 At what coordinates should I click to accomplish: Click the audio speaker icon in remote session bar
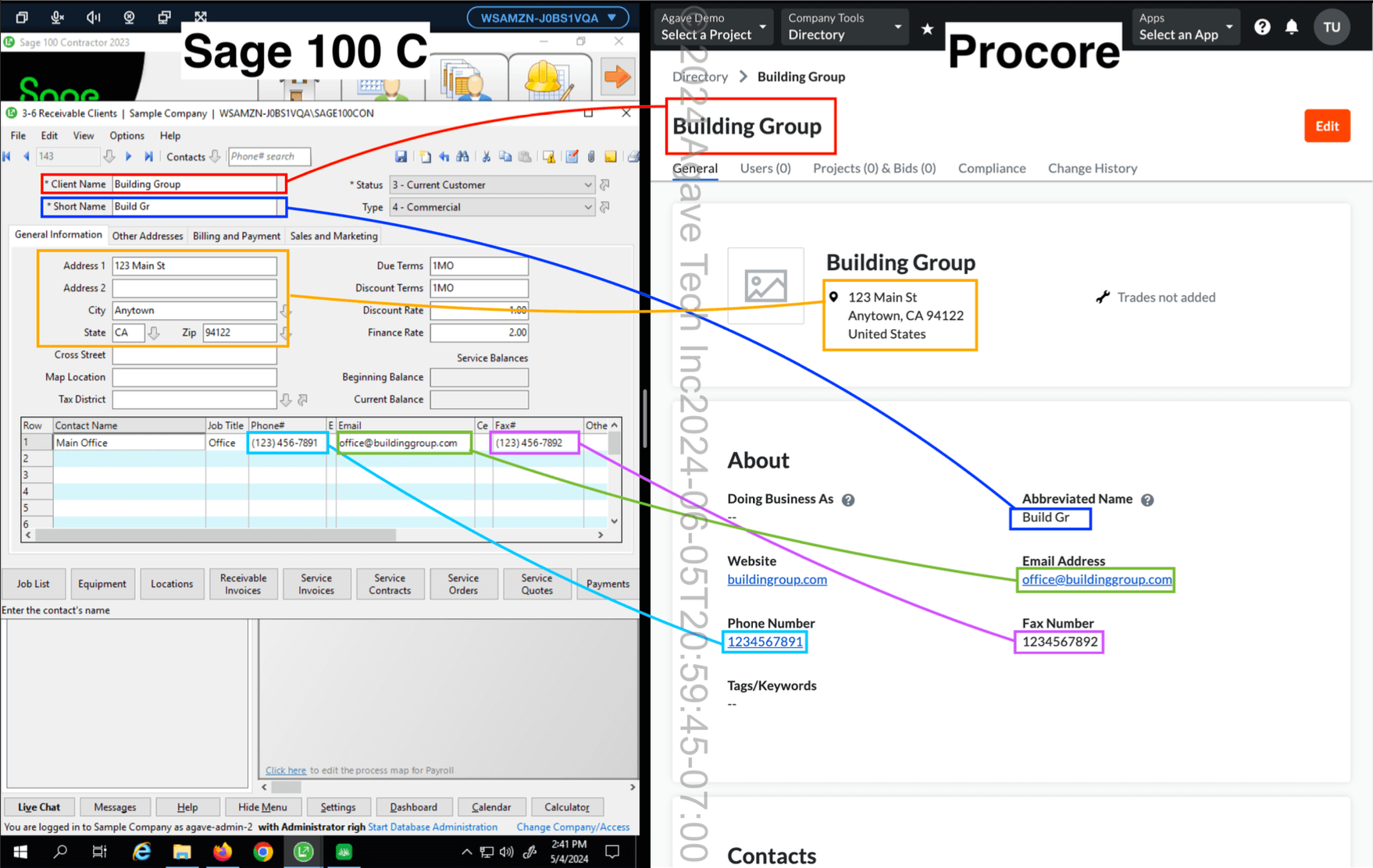pos(93,17)
